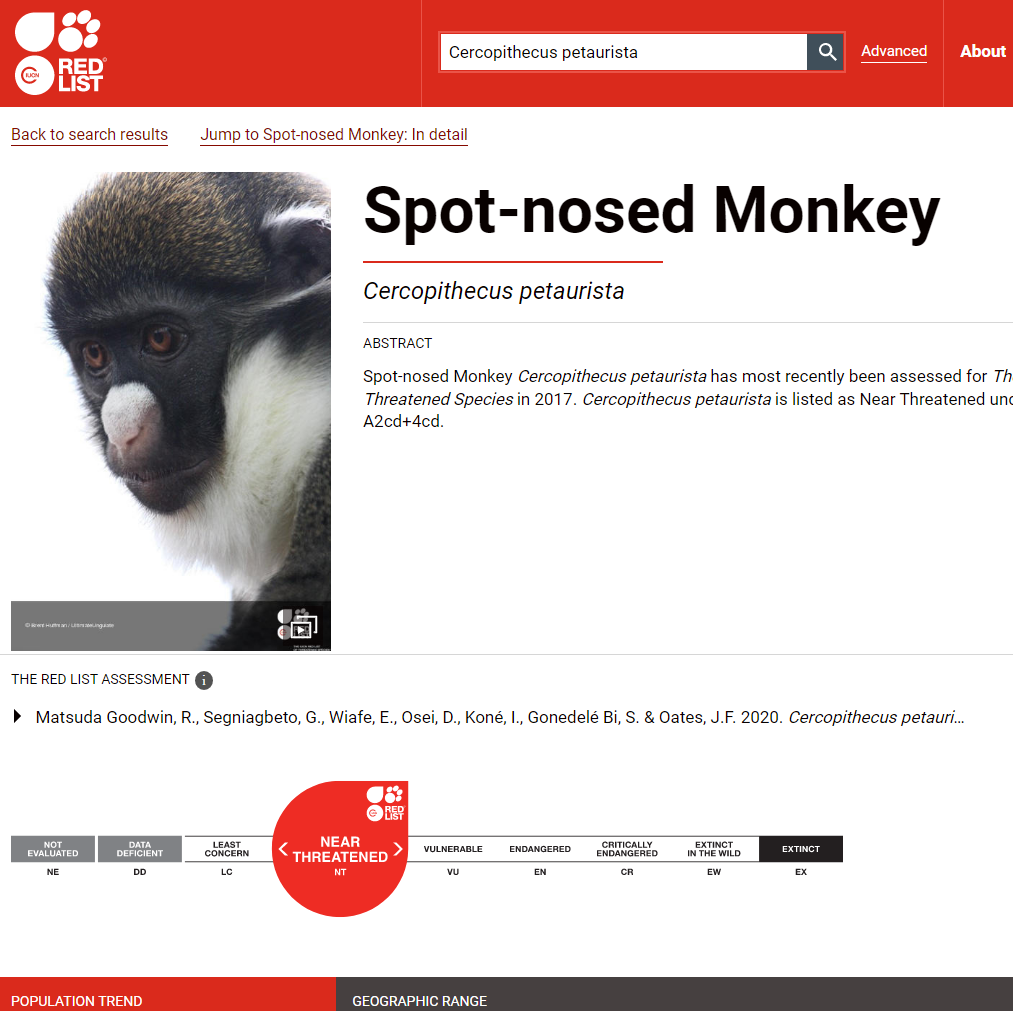Click the Matsuda Goodwin 2020 citation text
Screen dimensions: 1013x1011
click(x=499, y=717)
